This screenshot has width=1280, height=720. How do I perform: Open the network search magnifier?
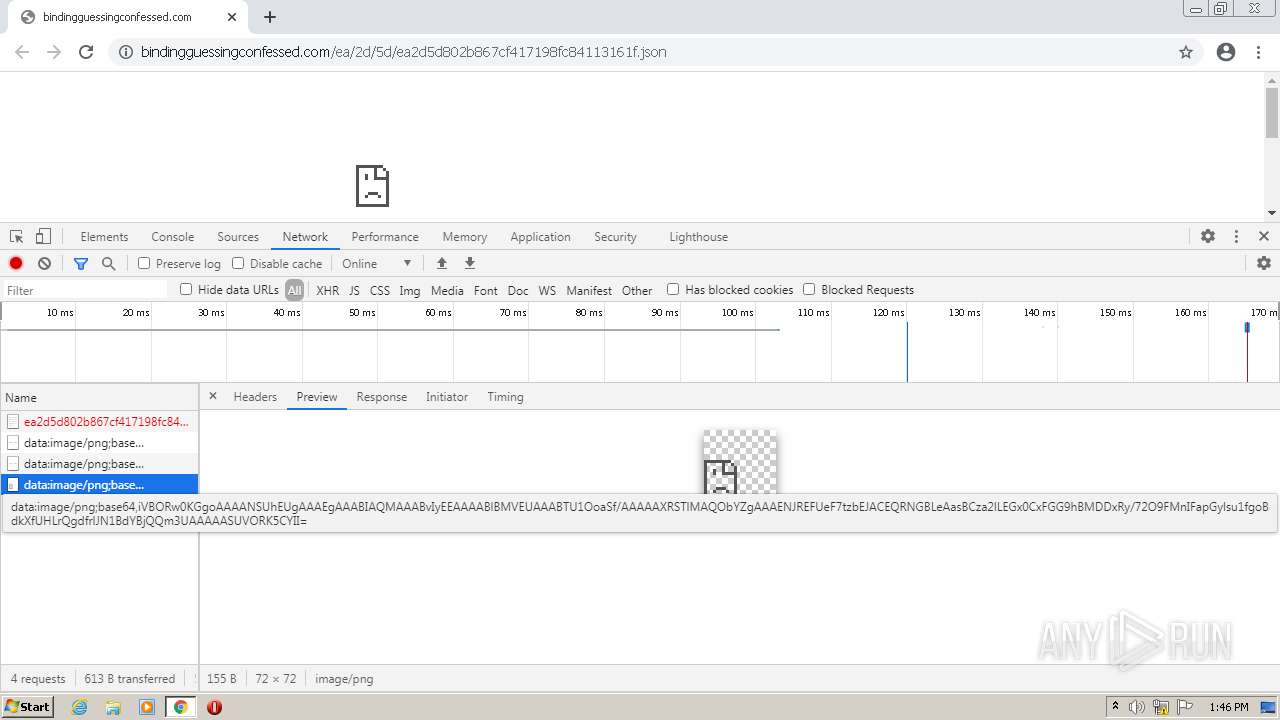109,264
